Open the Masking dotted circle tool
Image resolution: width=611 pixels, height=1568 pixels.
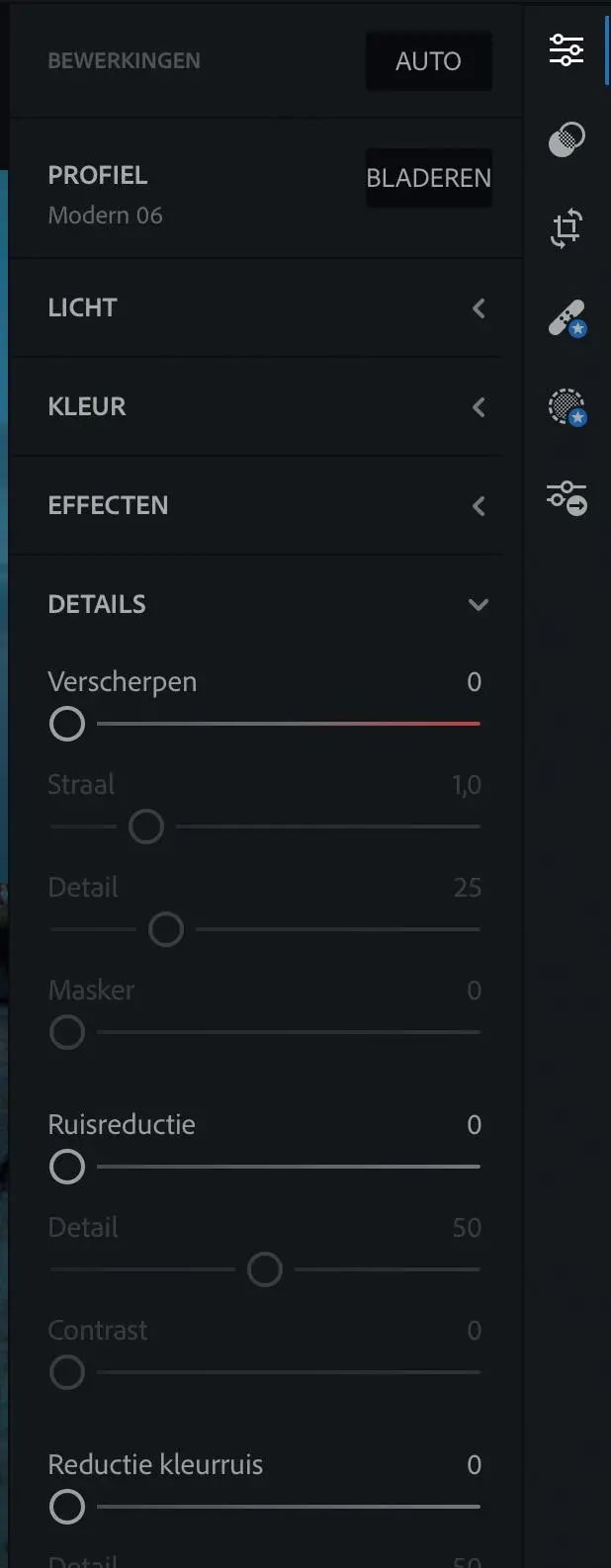point(567,407)
